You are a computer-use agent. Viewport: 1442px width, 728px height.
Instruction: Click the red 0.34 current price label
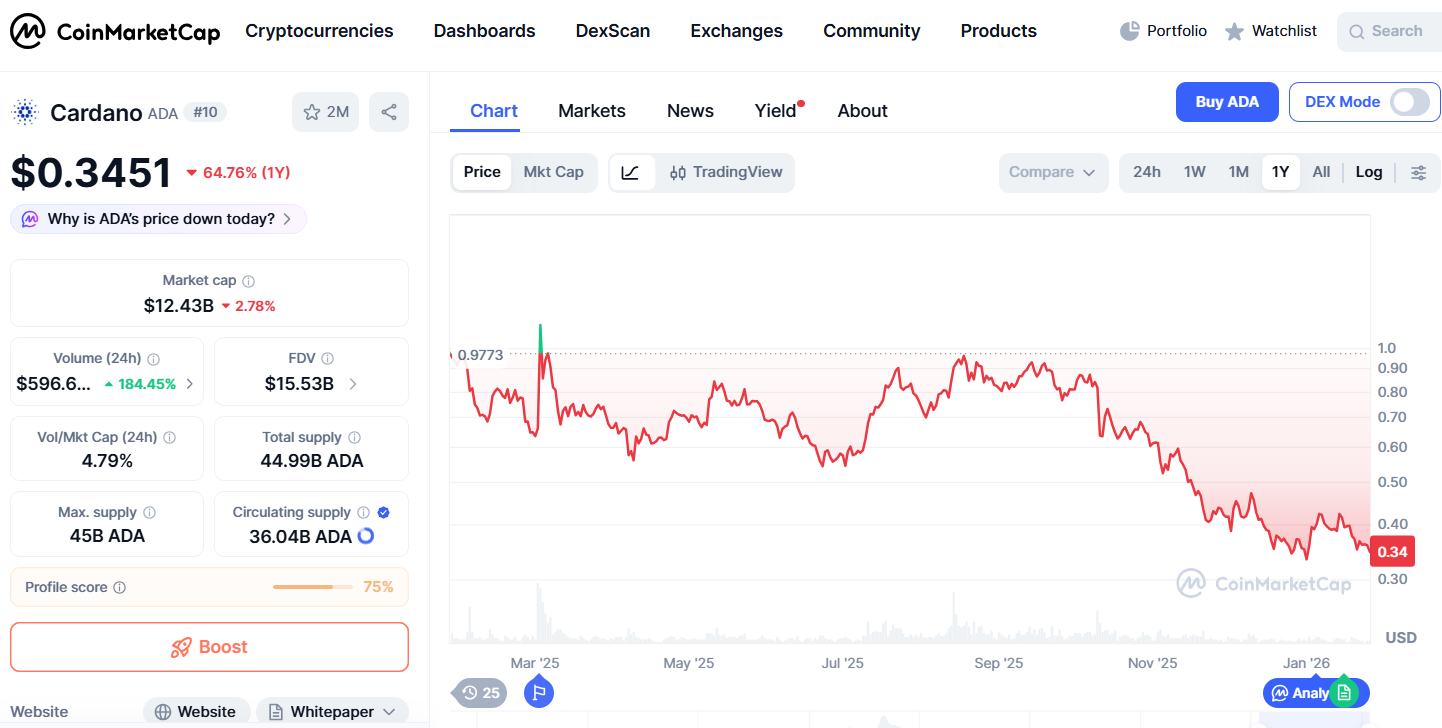point(1393,552)
